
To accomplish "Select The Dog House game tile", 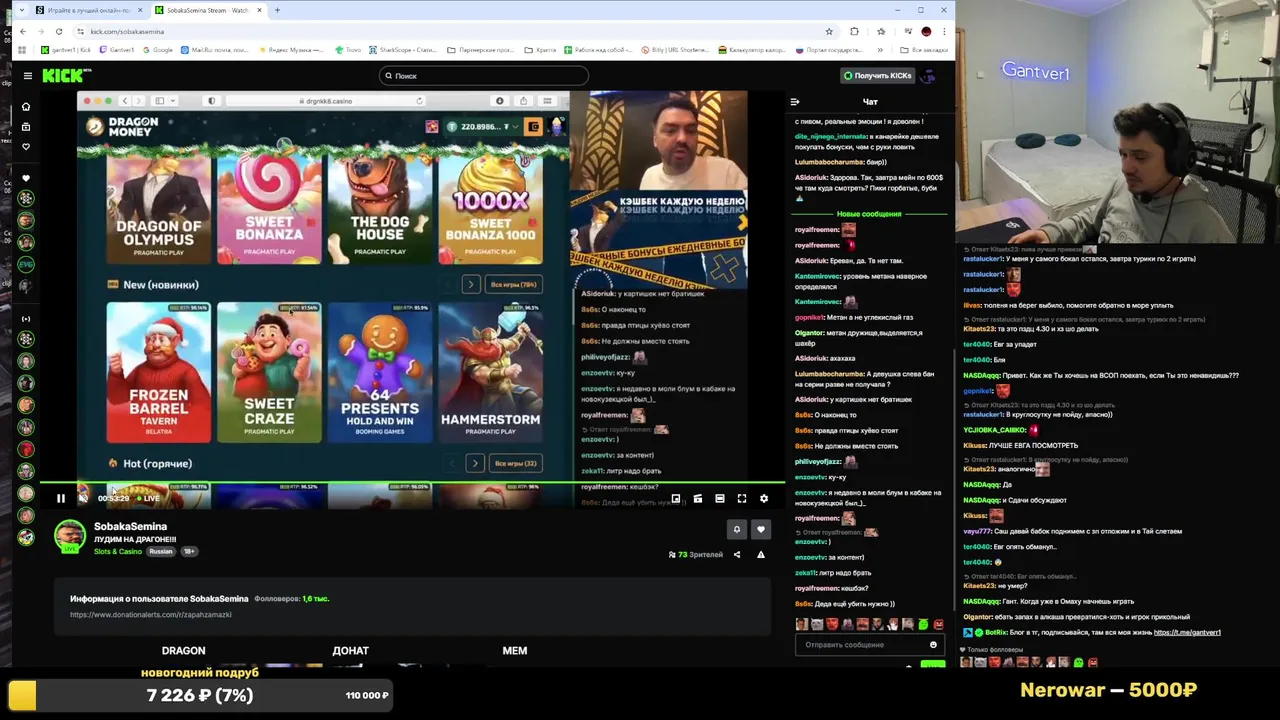I will (380, 210).
